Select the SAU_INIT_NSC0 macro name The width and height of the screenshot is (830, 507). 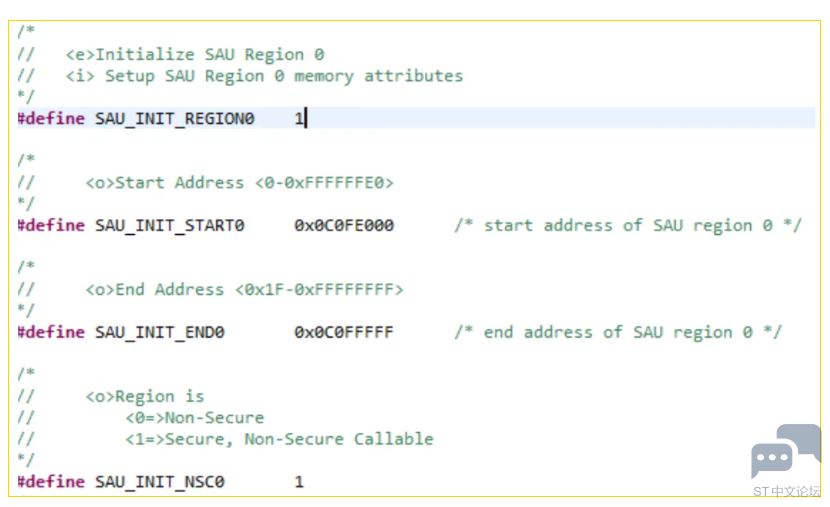pyautogui.click(x=159, y=482)
